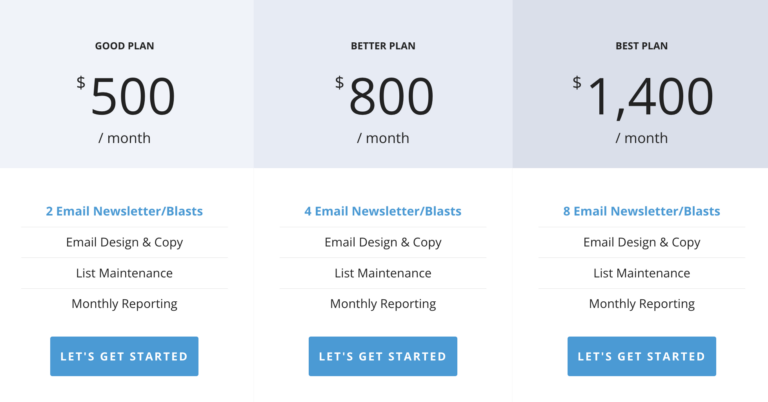Click Monthly Reporting in Better Plan
This screenshot has height=402, width=768.
coord(383,304)
